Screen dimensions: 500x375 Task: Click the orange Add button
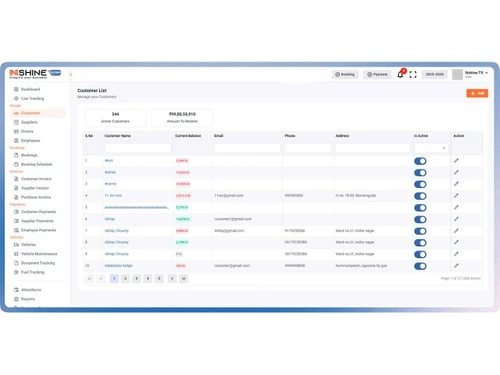coord(477,93)
